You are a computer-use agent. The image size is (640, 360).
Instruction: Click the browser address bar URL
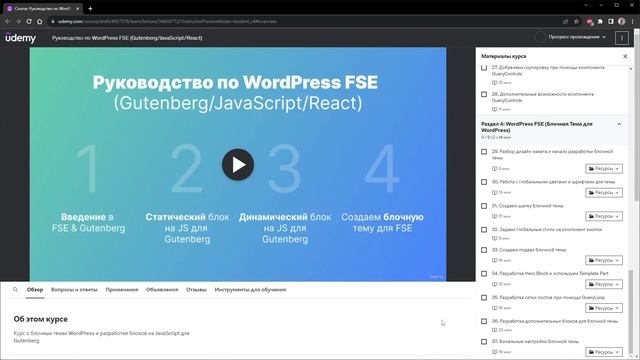(x=167, y=21)
